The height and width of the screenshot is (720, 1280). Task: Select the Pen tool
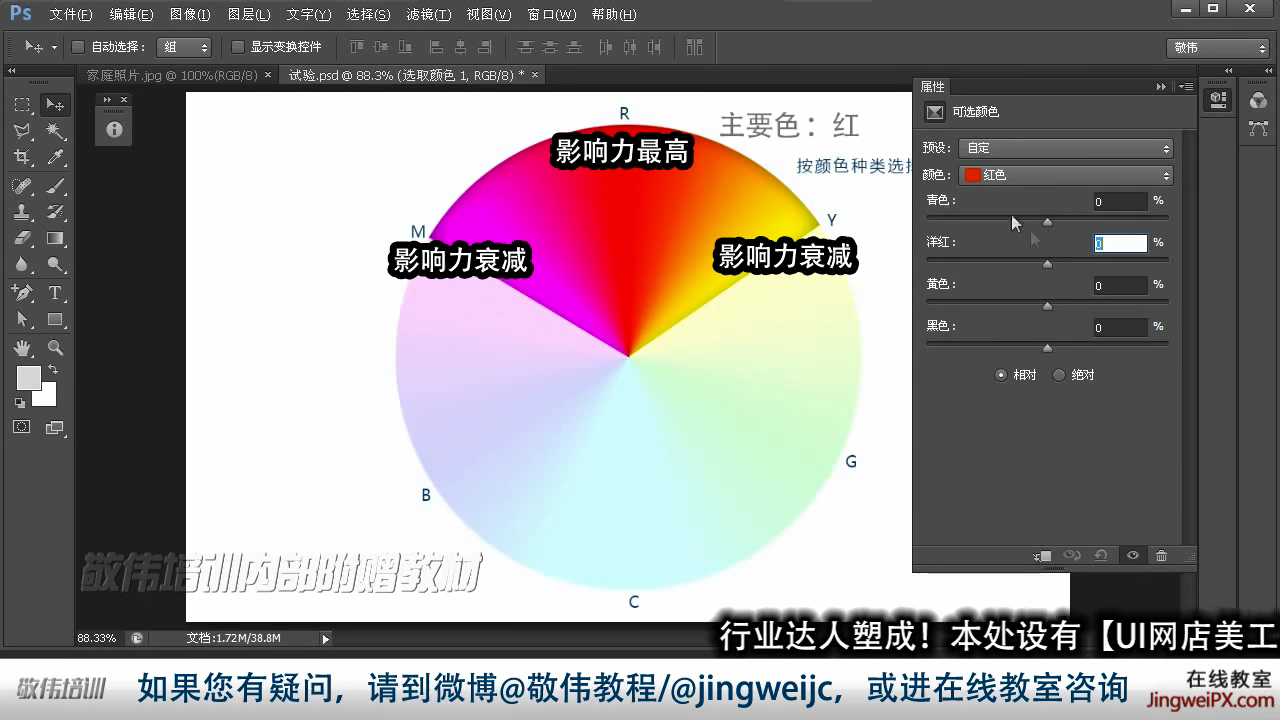coord(22,293)
